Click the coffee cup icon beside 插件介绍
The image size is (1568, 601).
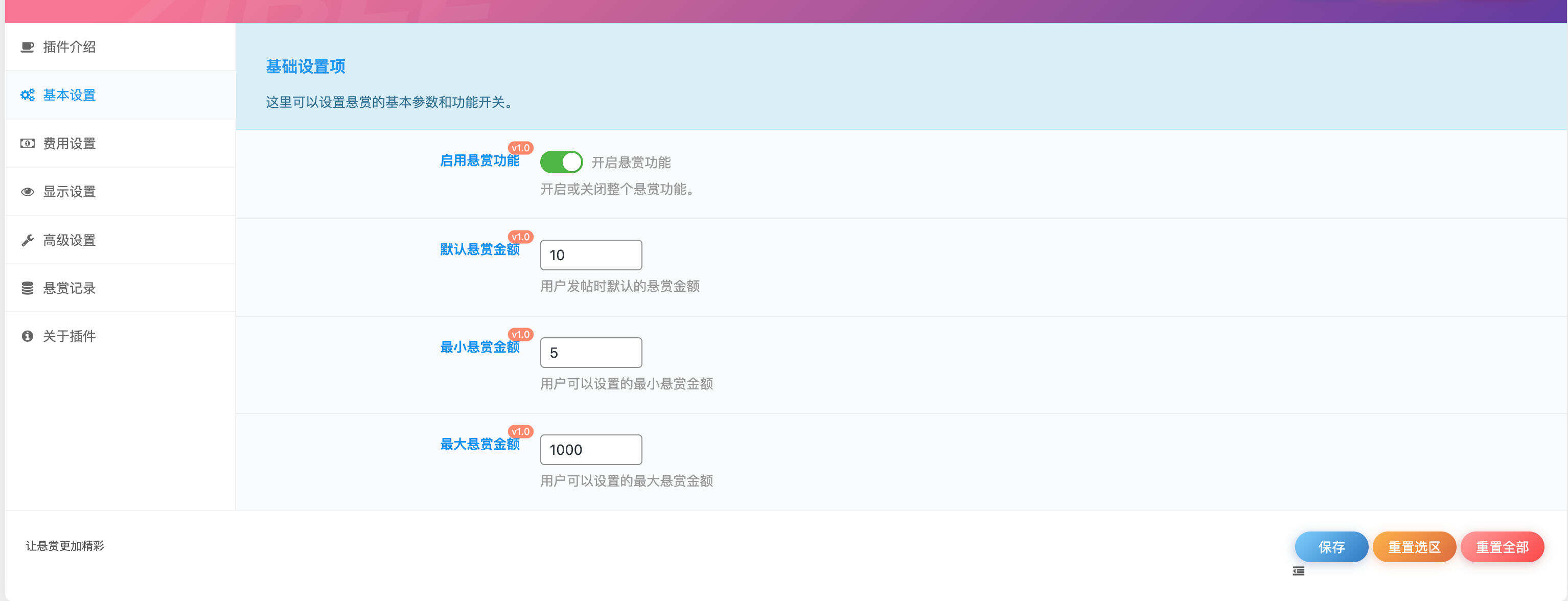tap(26, 47)
